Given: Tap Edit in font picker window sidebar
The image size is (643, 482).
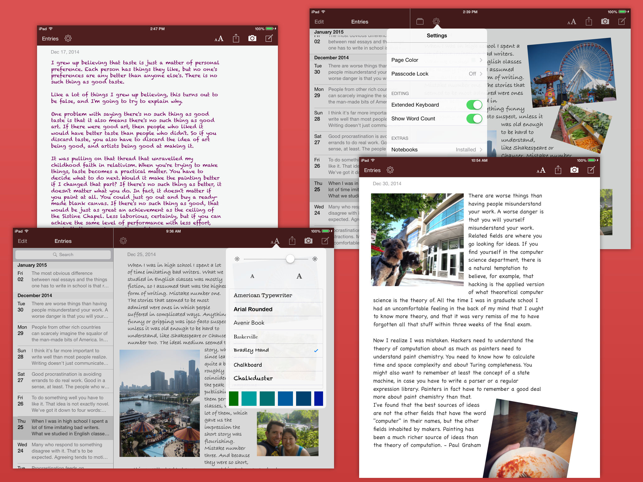Looking at the screenshot, I should pyautogui.click(x=22, y=241).
